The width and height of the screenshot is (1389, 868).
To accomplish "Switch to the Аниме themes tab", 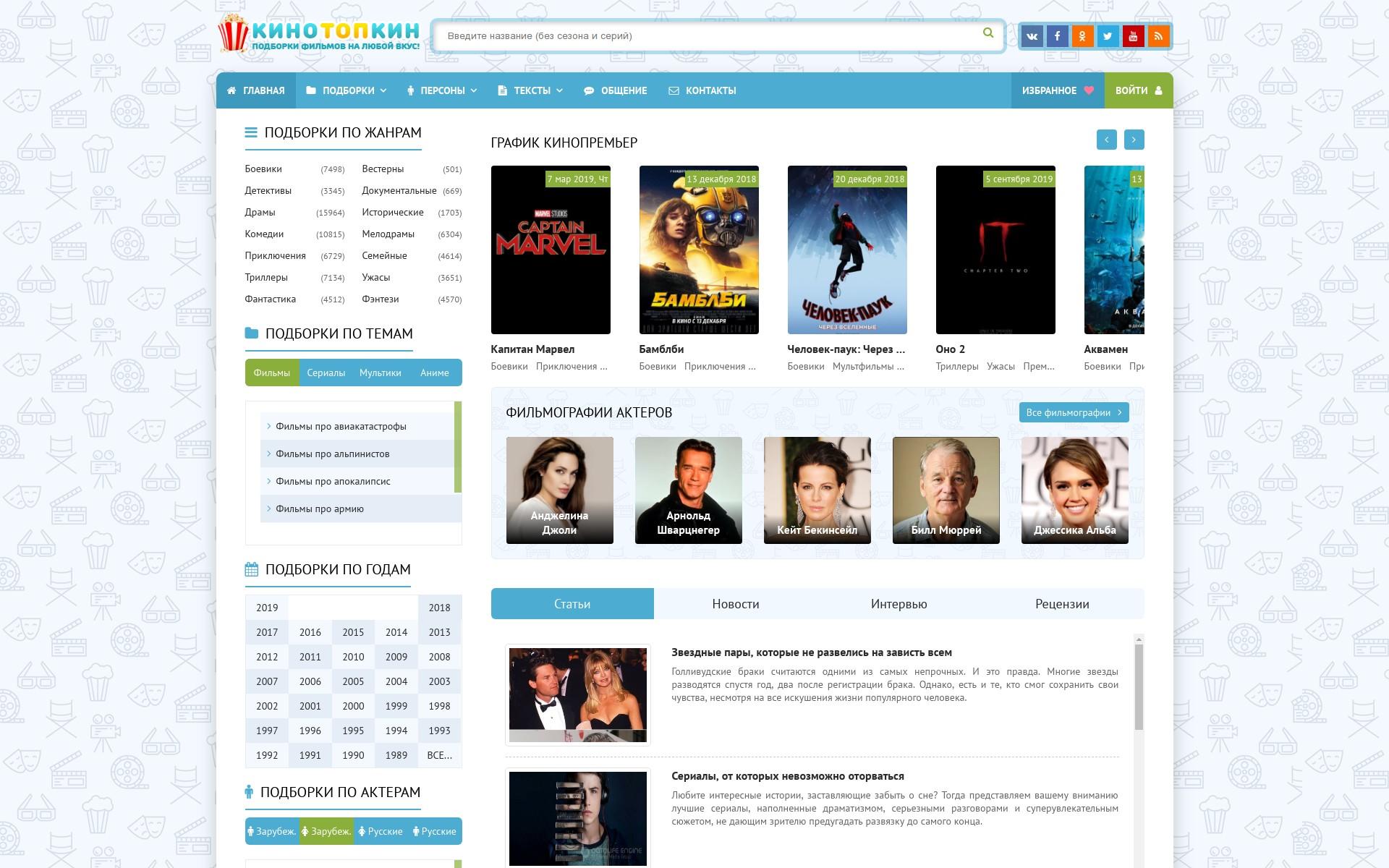I will click(x=435, y=373).
